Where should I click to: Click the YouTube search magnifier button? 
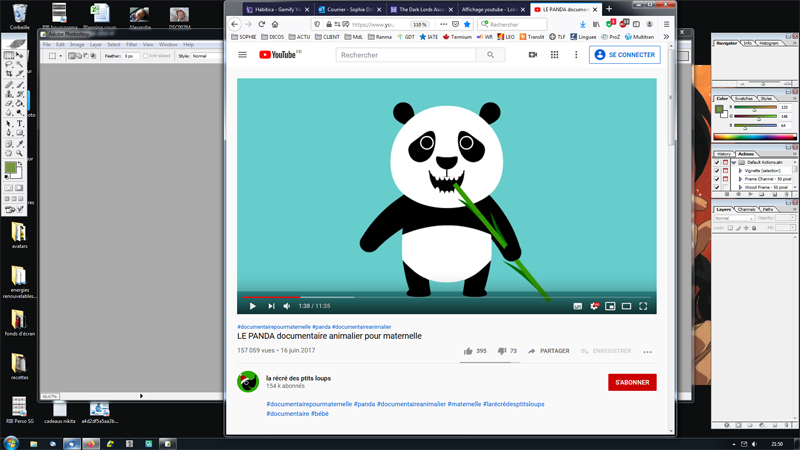(490, 55)
